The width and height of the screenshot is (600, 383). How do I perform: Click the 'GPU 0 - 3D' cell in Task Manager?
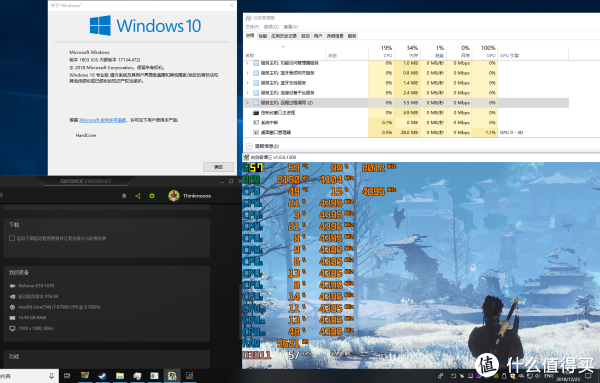tap(511, 132)
